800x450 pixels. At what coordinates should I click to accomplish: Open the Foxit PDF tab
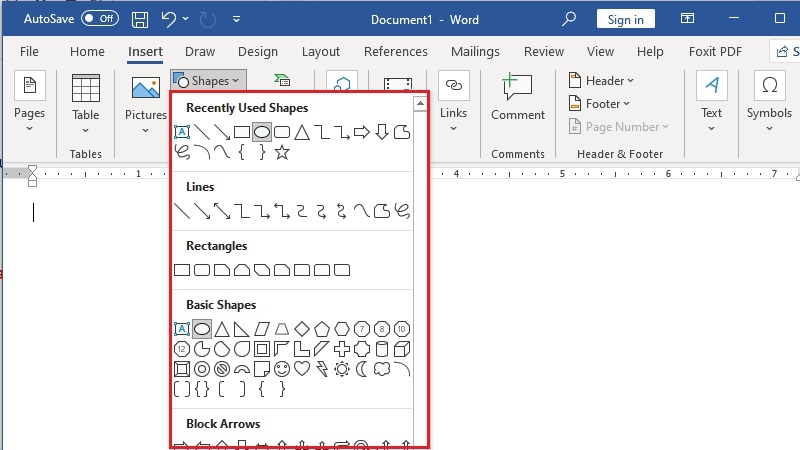coord(715,52)
